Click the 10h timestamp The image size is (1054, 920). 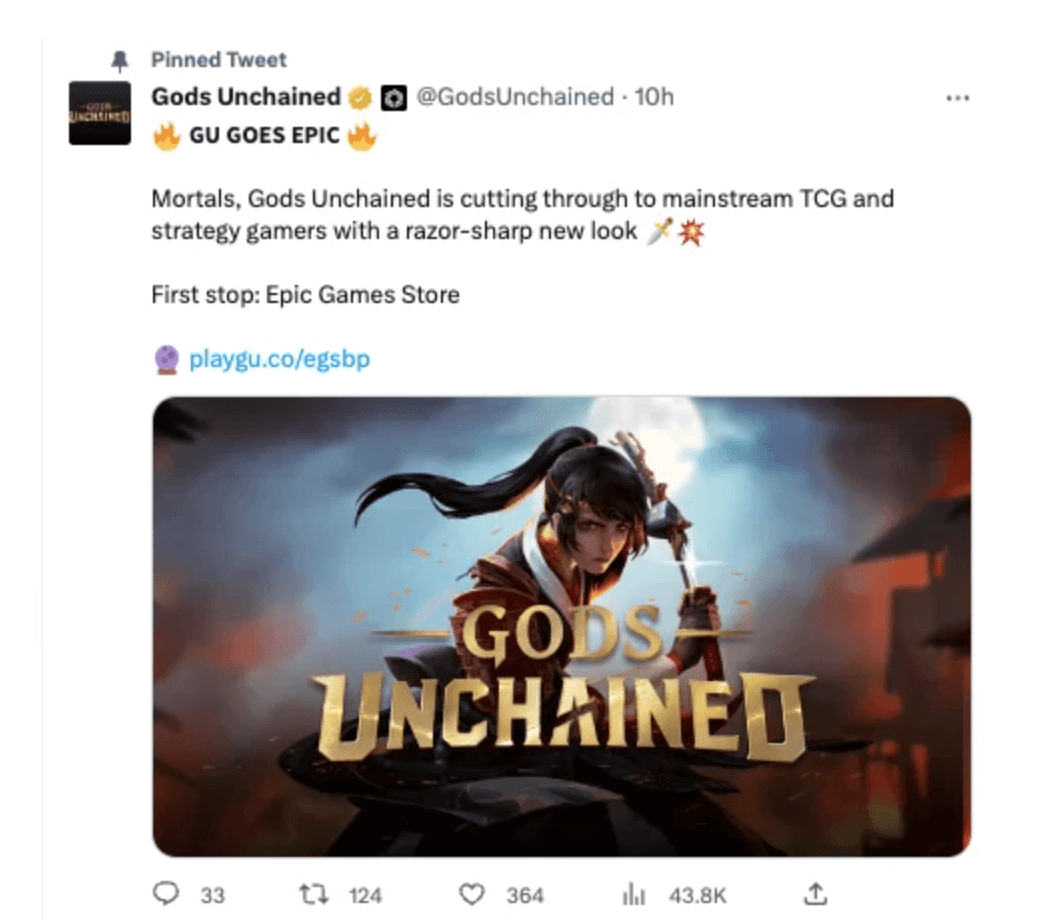point(654,97)
